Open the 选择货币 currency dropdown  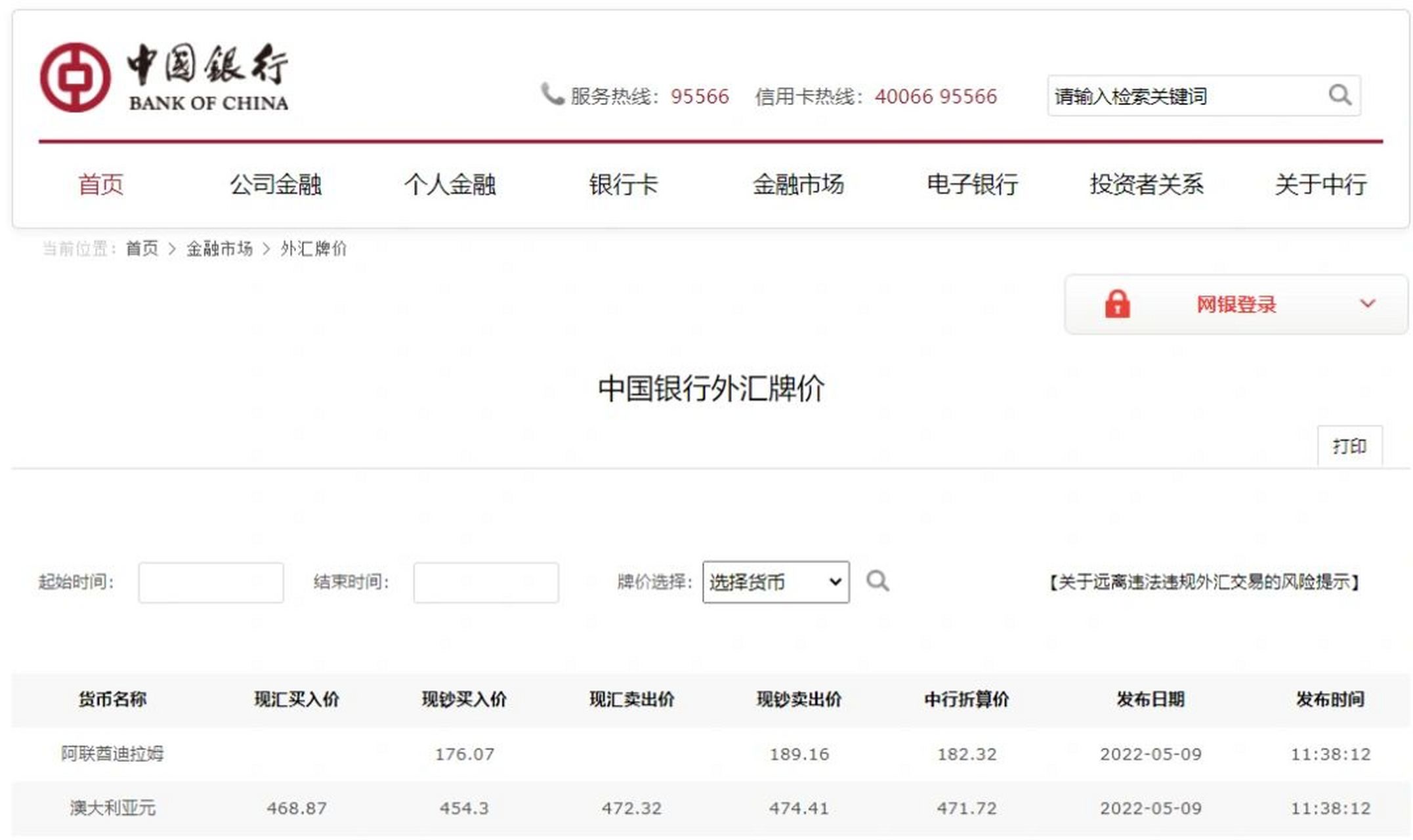[776, 581]
